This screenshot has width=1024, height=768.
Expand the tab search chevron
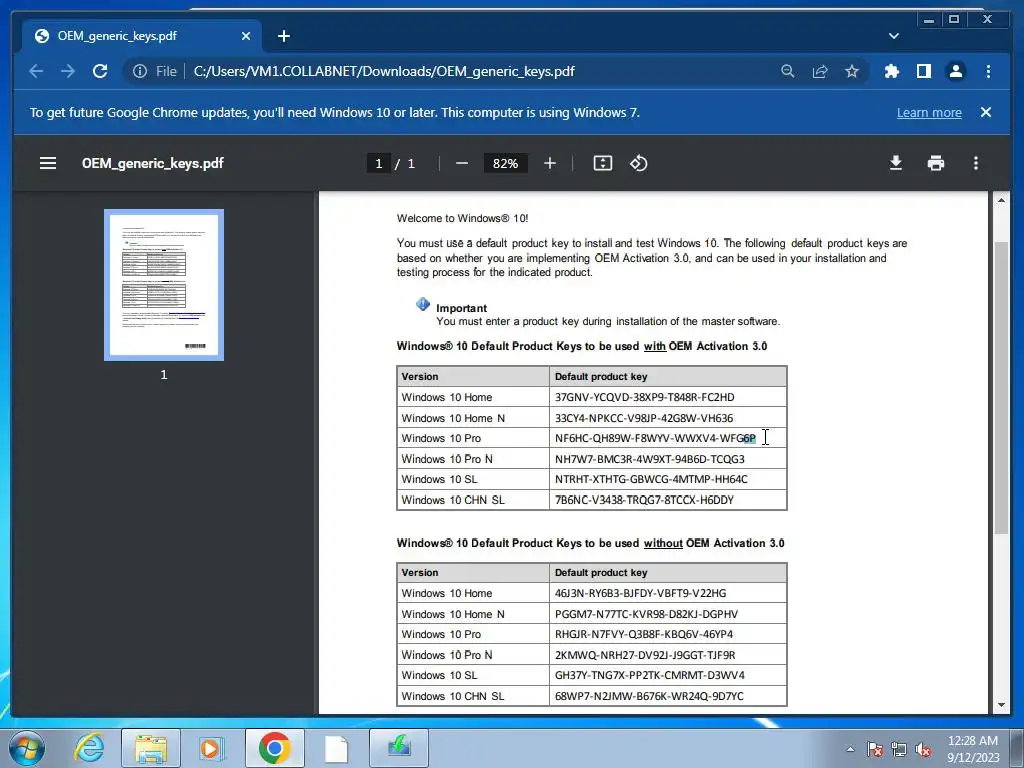(x=894, y=36)
